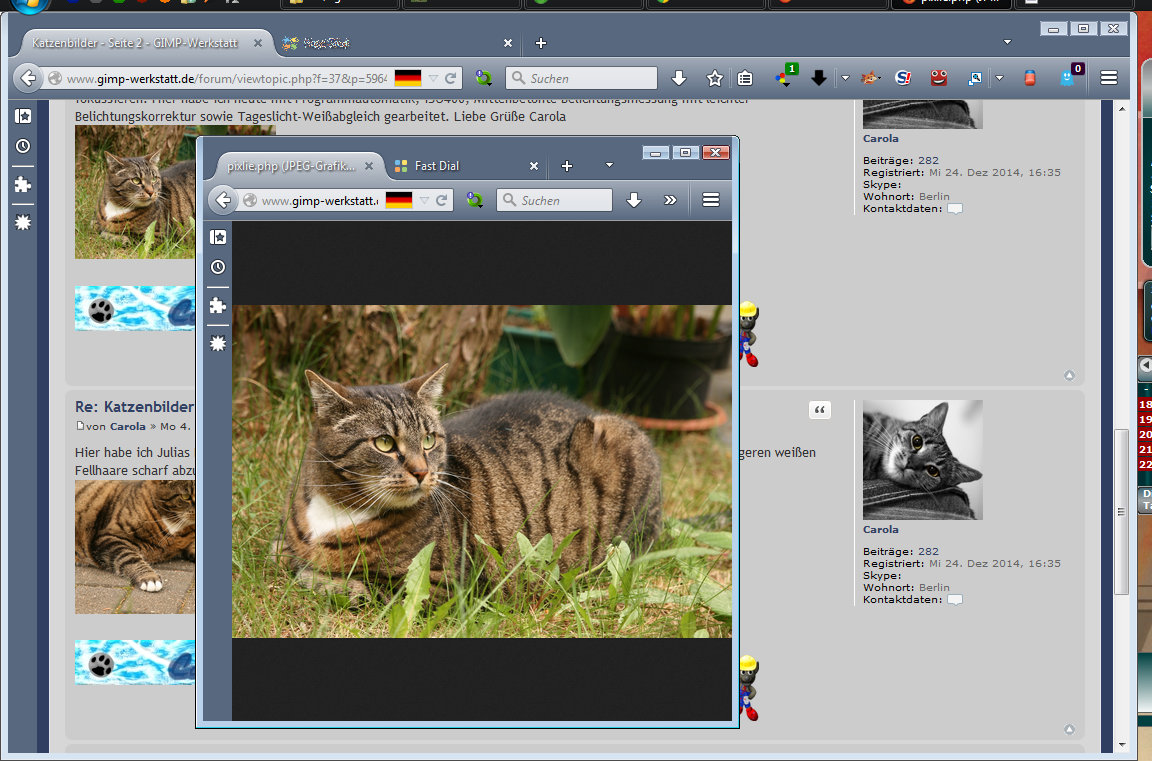
Task: Click the history clock icon in popup sidebar
Action: click(218, 267)
